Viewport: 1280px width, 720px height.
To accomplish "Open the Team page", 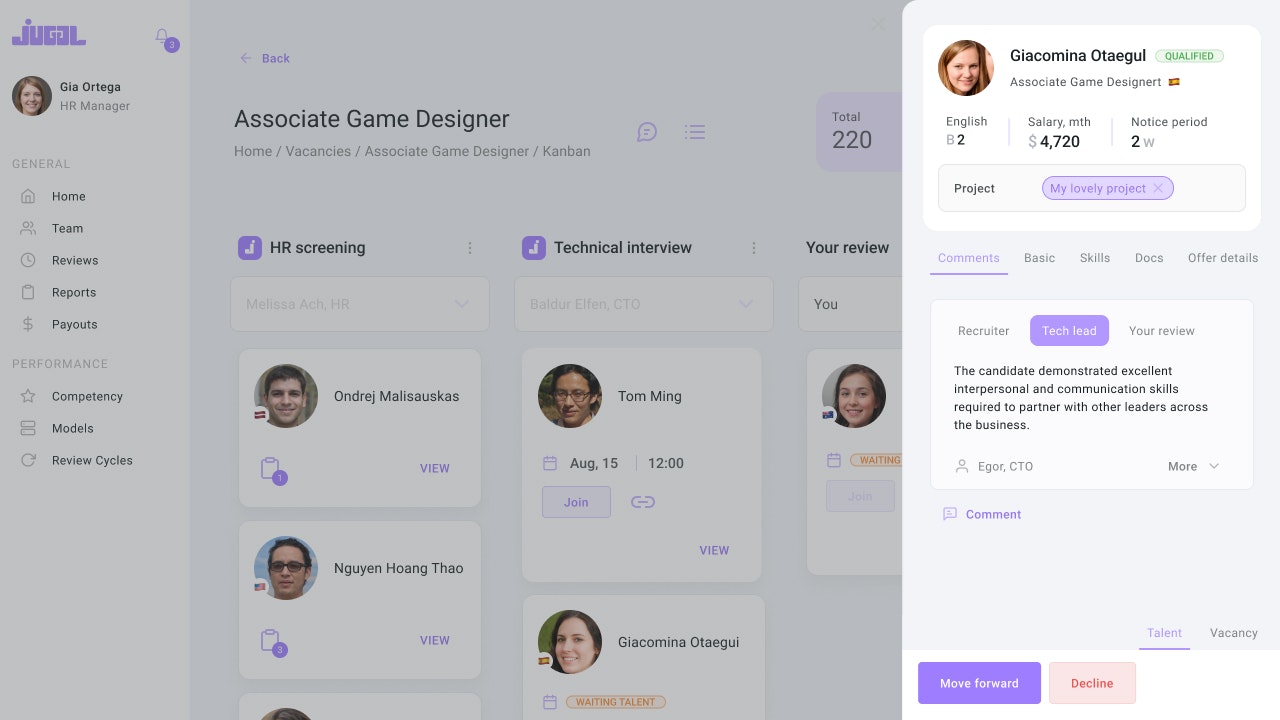I will pyautogui.click(x=67, y=228).
